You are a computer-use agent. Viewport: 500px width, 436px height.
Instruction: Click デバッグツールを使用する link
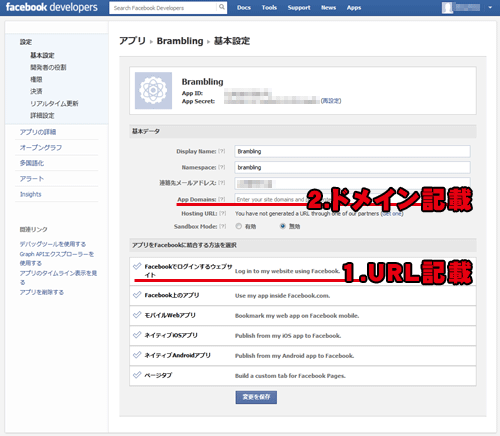(53, 244)
